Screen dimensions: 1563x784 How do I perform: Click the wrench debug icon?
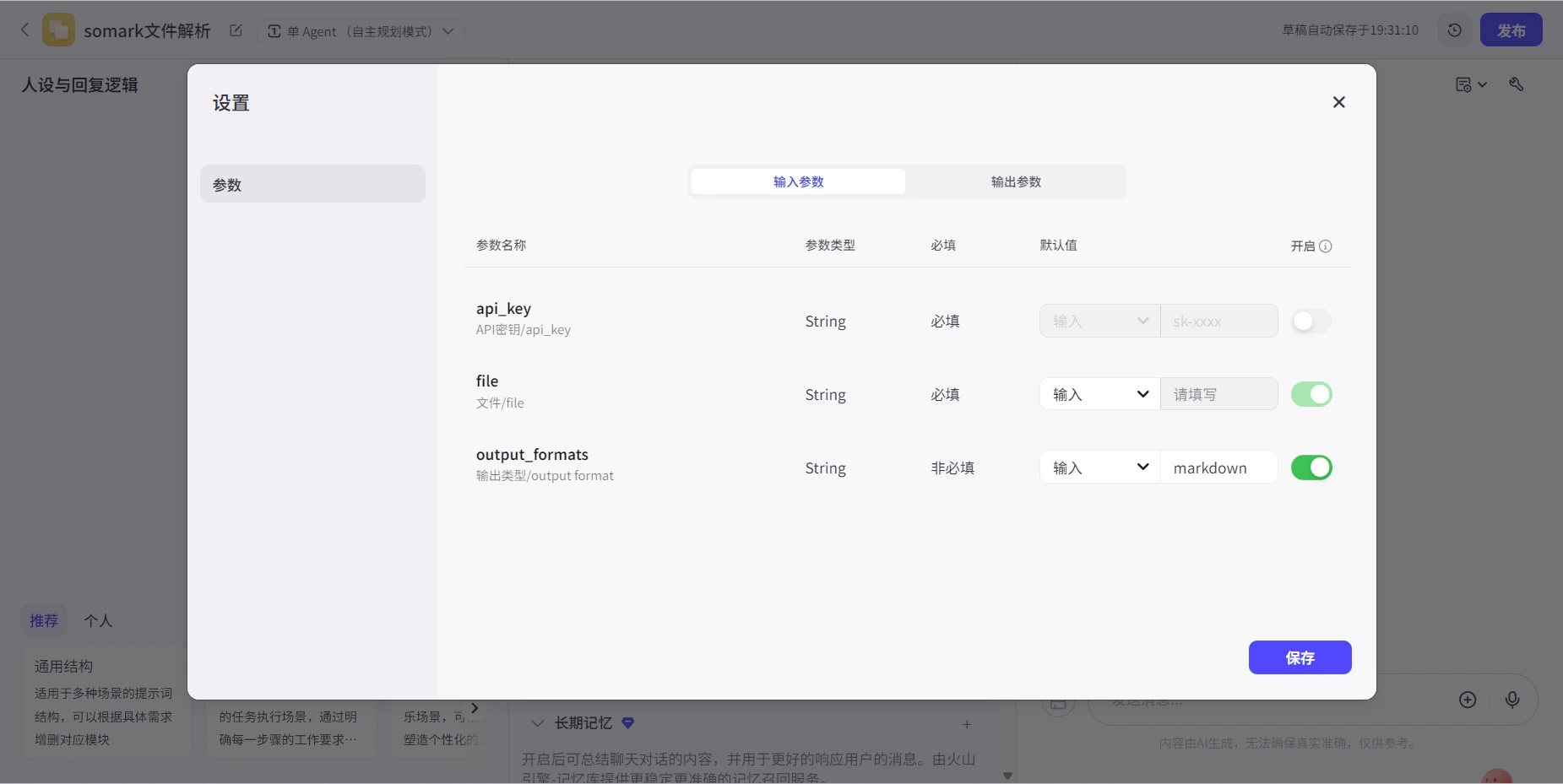pyautogui.click(x=1516, y=84)
